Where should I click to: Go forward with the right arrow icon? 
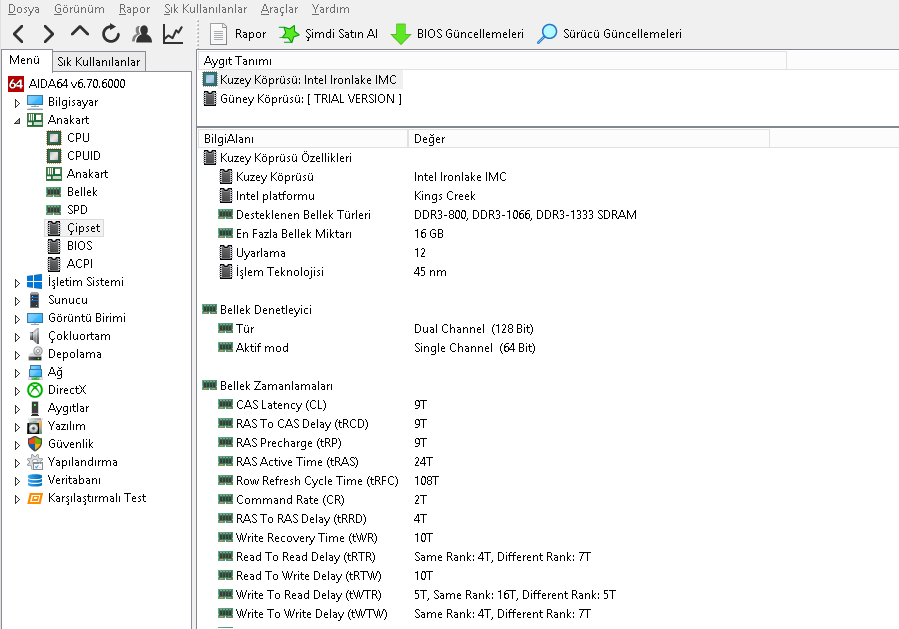tap(49, 34)
